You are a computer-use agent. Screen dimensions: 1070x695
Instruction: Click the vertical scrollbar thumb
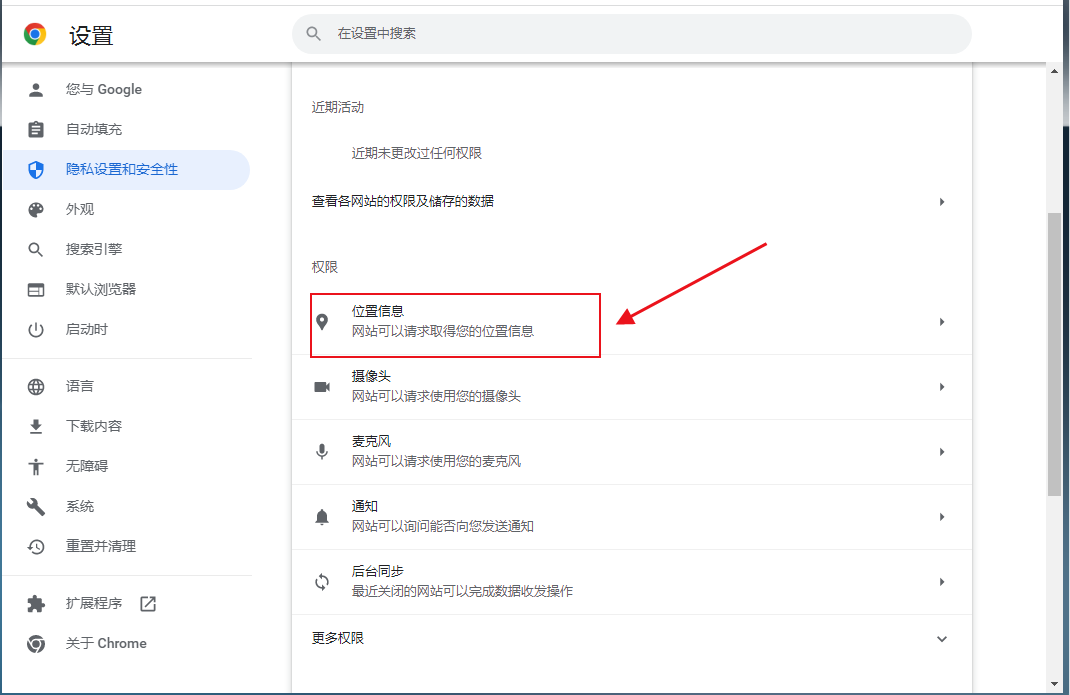pyautogui.click(x=1054, y=354)
